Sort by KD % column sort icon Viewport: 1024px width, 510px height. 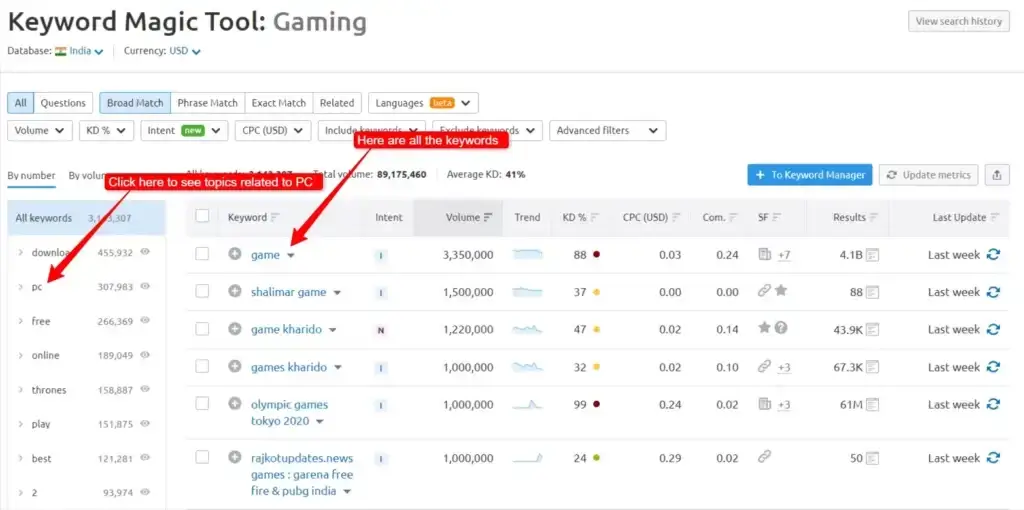point(594,218)
